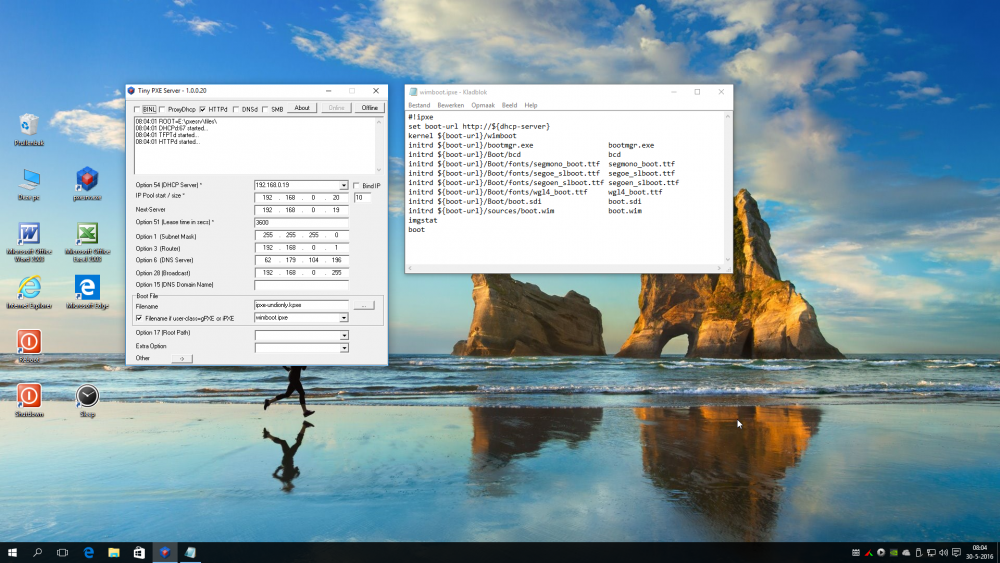Expand the Option 54 DHCP Server dropdown

(344, 186)
